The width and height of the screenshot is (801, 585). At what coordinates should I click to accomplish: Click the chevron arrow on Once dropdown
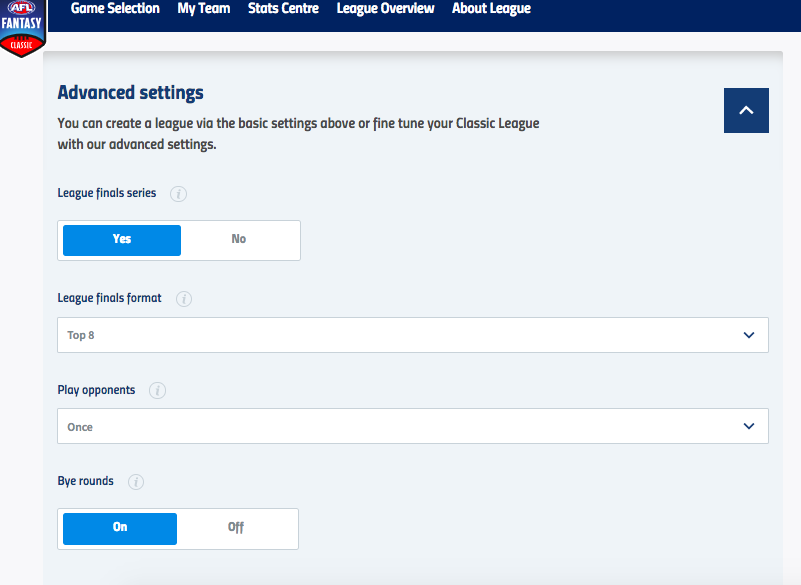tap(749, 426)
